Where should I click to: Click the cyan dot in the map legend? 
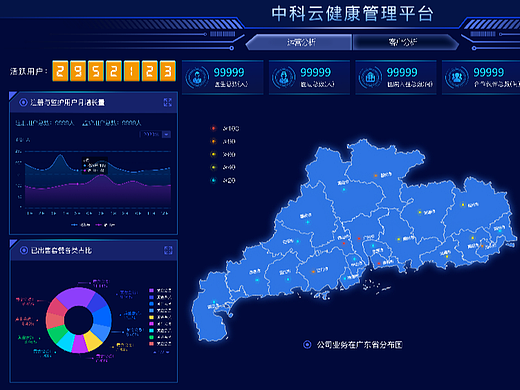[213, 180]
